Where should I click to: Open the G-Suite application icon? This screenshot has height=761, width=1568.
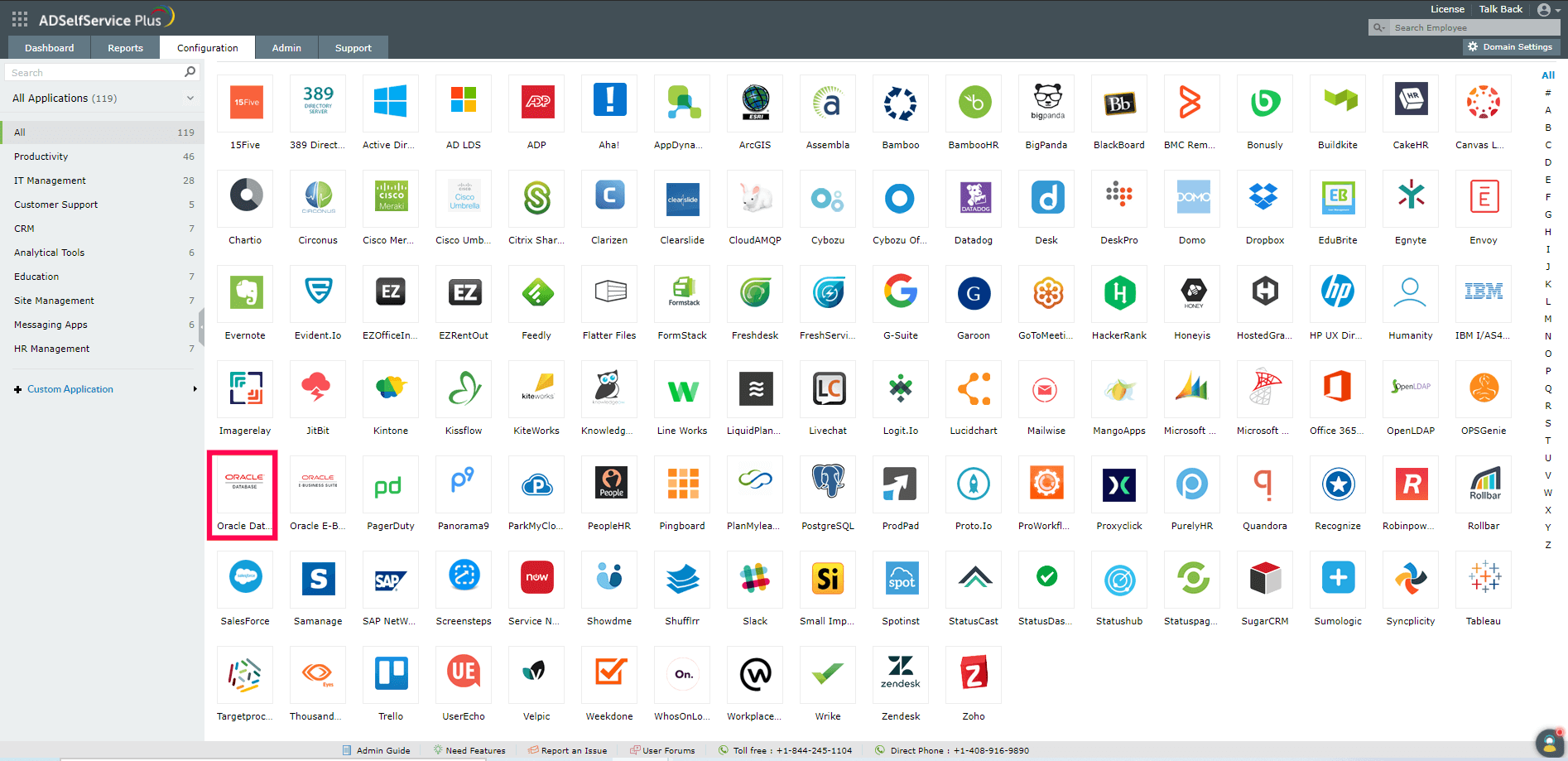pyautogui.click(x=901, y=293)
